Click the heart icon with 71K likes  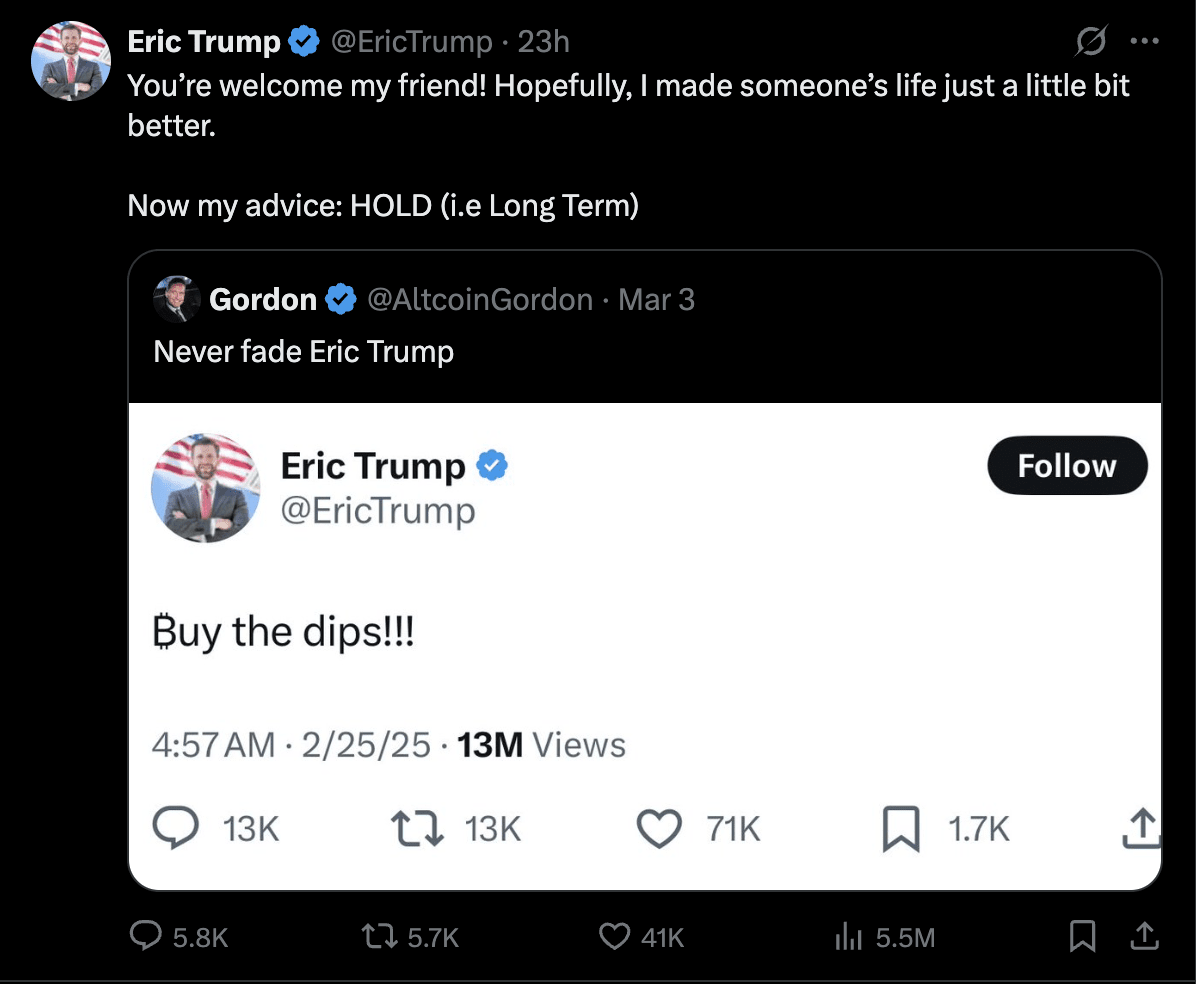(x=659, y=828)
